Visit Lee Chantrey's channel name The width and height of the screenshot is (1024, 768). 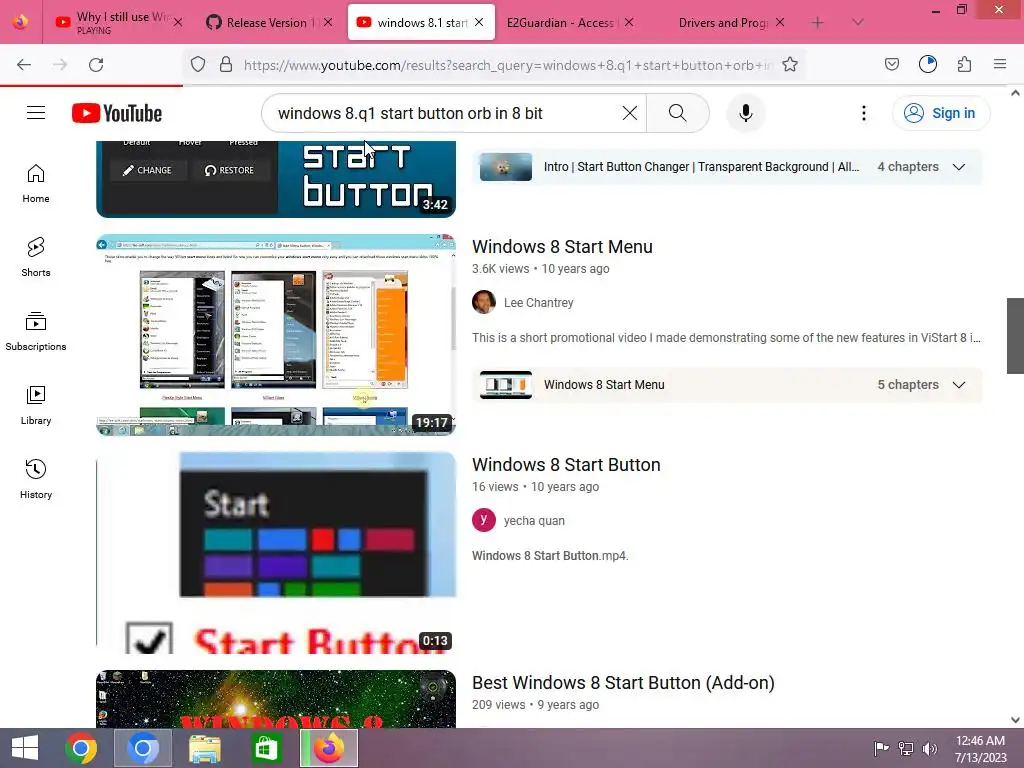(x=538, y=302)
